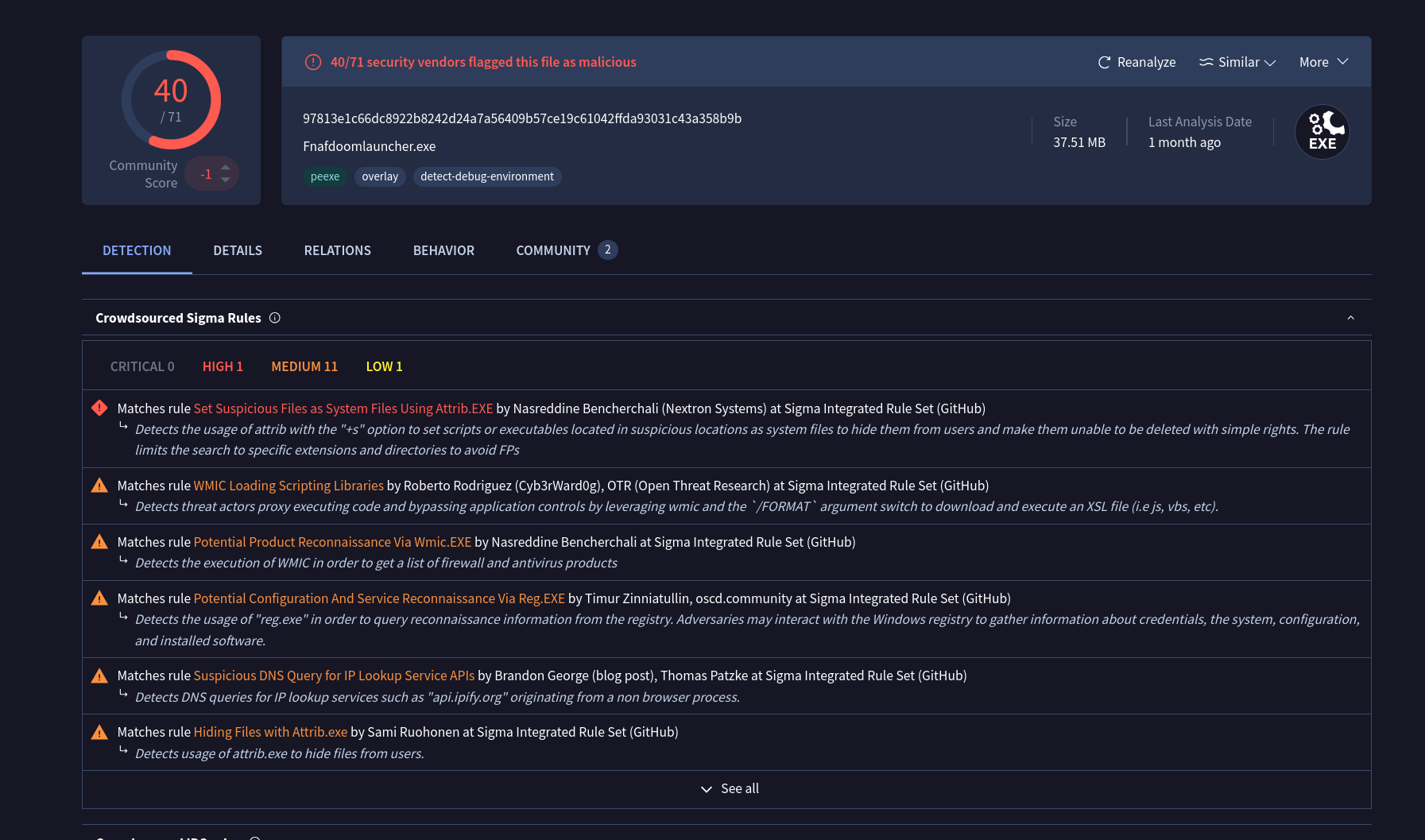Viewport: 1425px width, 840px height.
Task: Click warning icon beside Hiding Files rule
Action: (x=99, y=731)
